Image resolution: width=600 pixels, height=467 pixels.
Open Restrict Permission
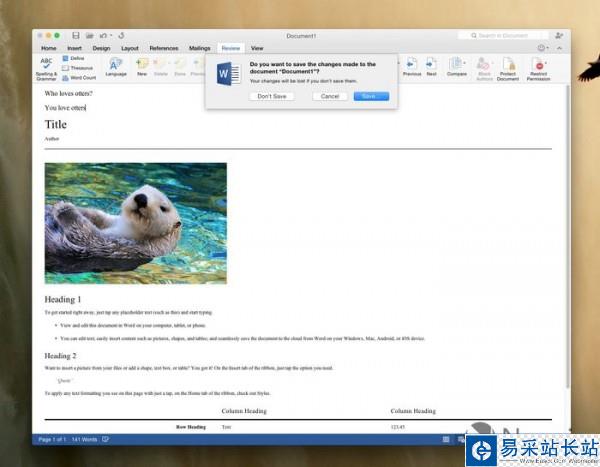click(540, 66)
